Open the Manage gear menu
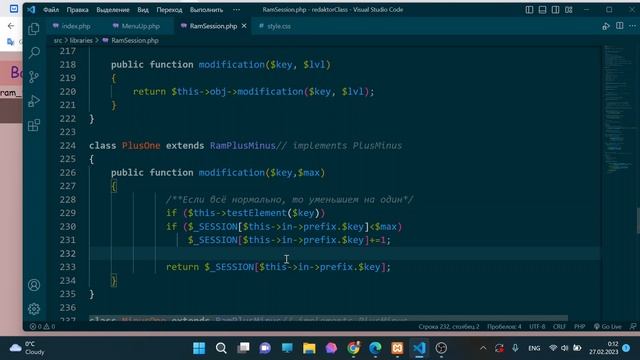 34,309
